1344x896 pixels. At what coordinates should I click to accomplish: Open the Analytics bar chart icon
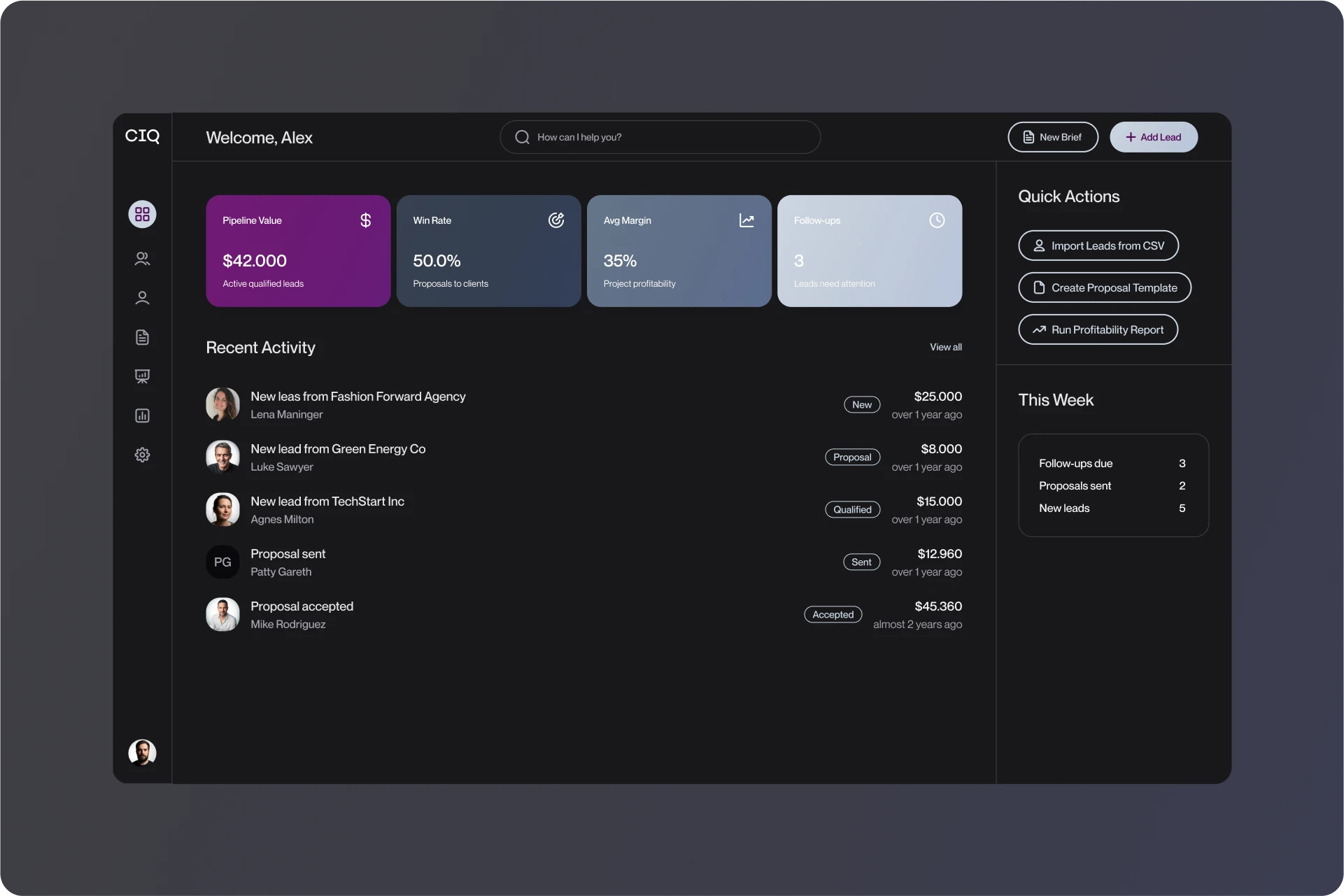tap(142, 415)
